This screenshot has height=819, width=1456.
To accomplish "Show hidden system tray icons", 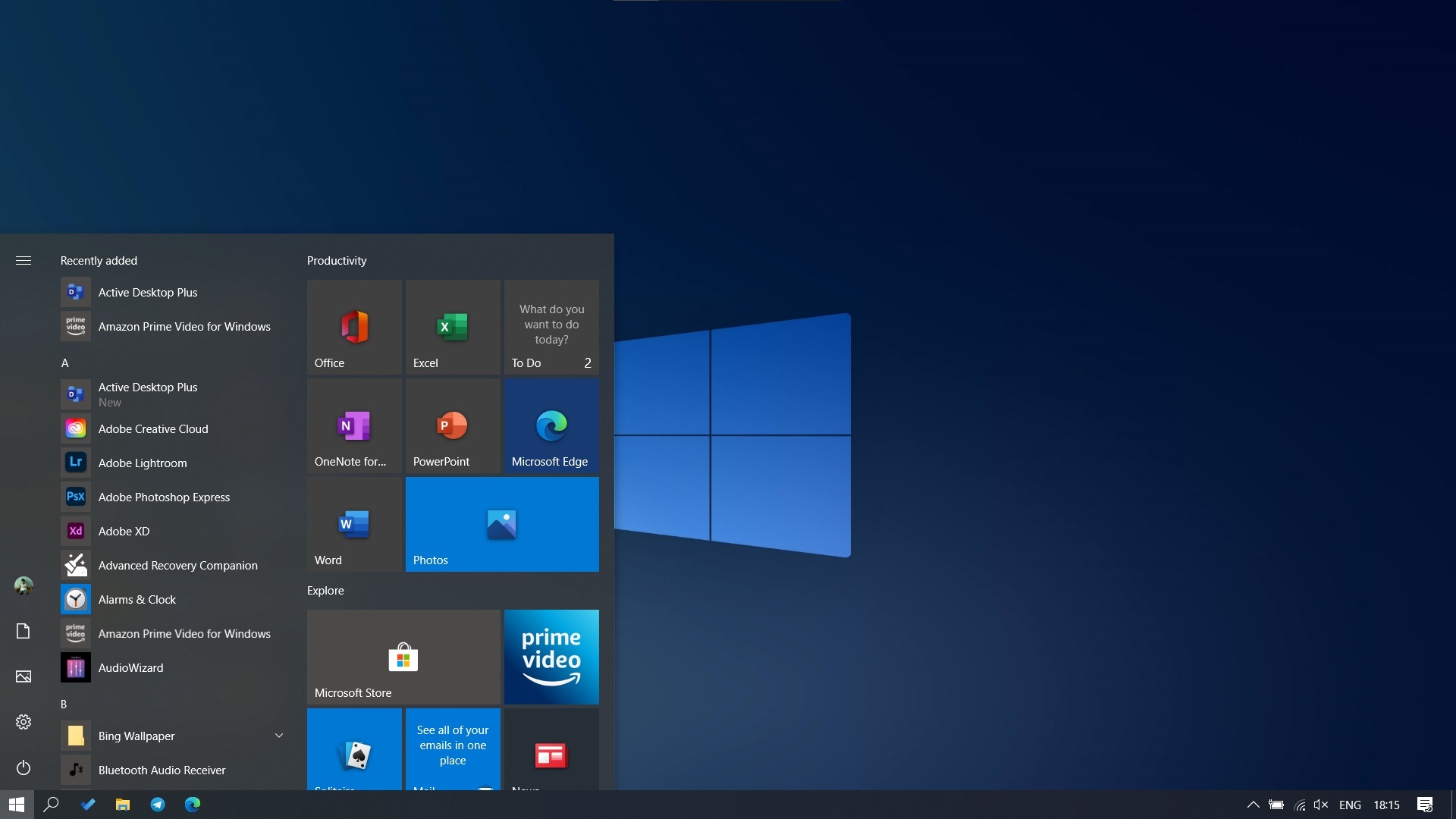I will point(1254,804).
